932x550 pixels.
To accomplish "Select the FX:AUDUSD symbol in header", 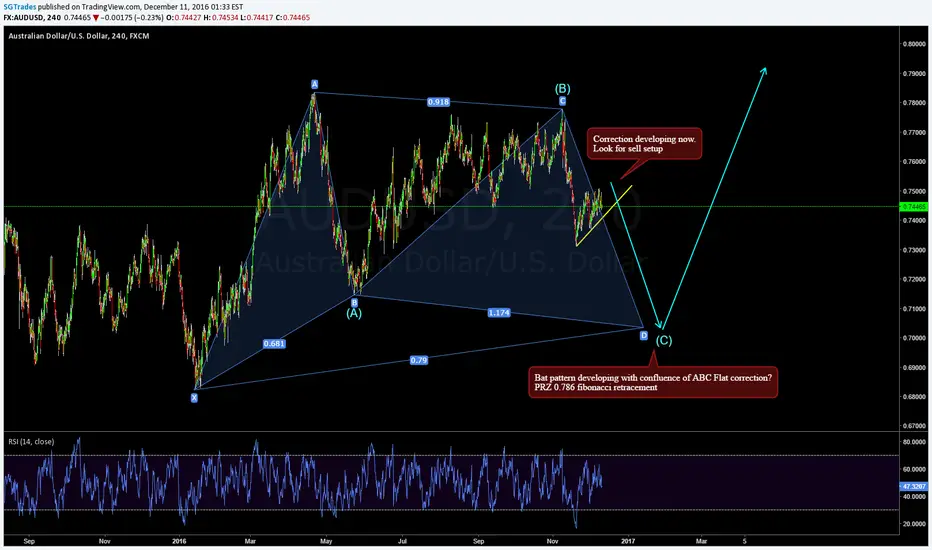I will (x=23, y=18).
